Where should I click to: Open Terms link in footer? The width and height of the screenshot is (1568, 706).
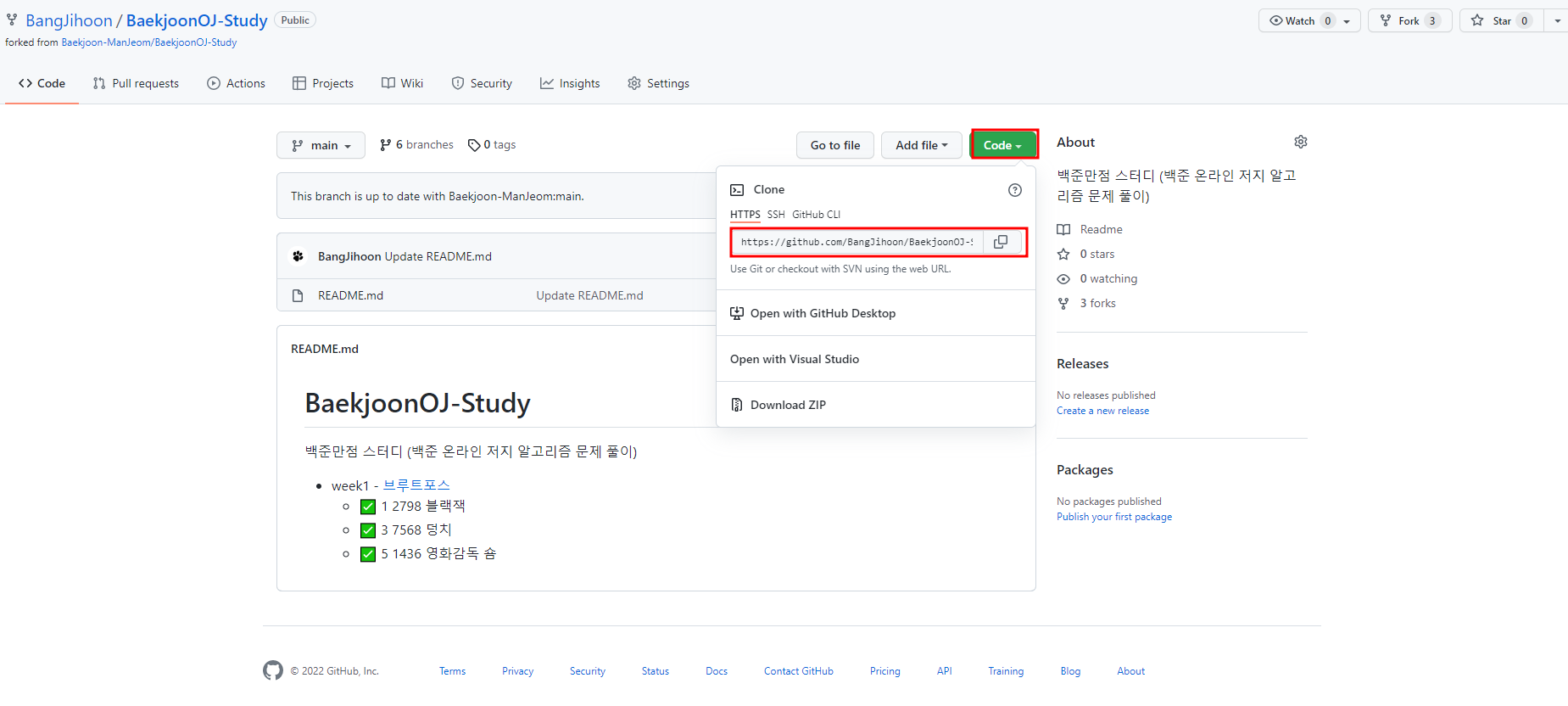tap(452, 671)
